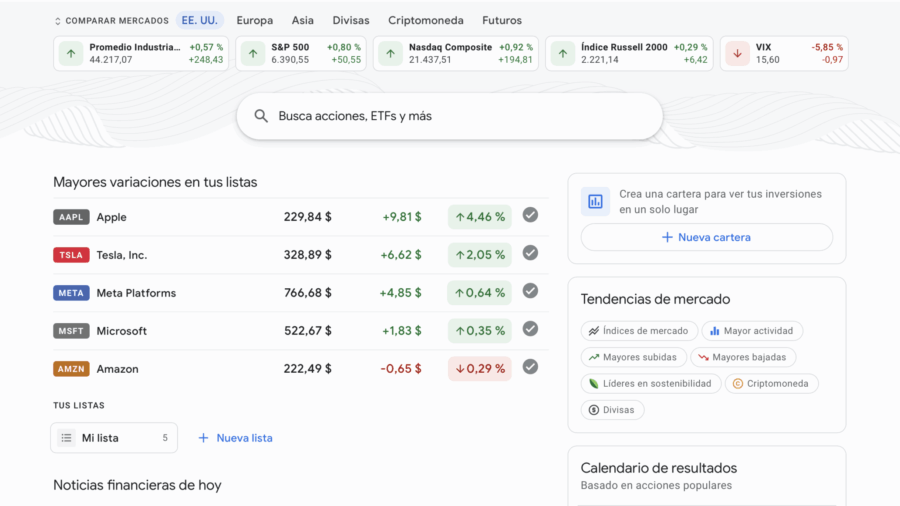Screen dimensions: 900x506
Task: Click Amazon's 0,29 % decline badge
Action: point(480,368)
